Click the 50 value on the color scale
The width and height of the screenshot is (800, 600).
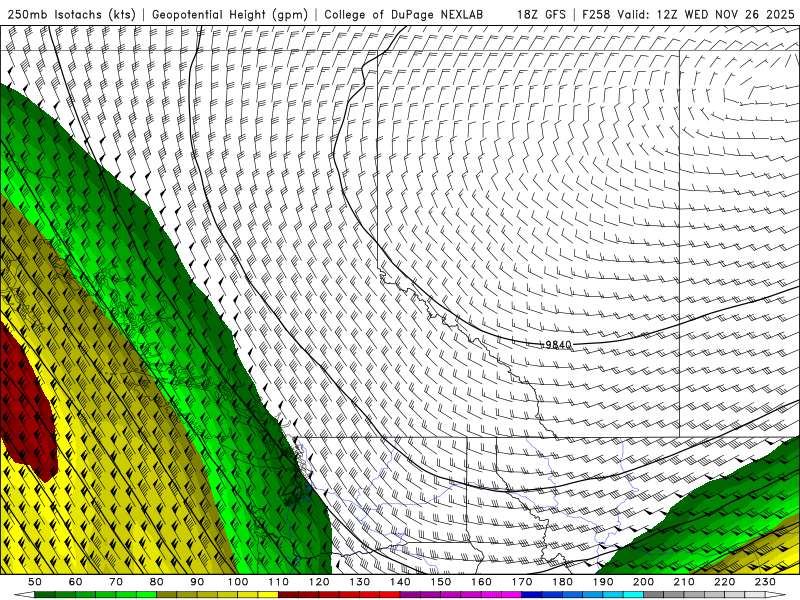coord(35,582)
